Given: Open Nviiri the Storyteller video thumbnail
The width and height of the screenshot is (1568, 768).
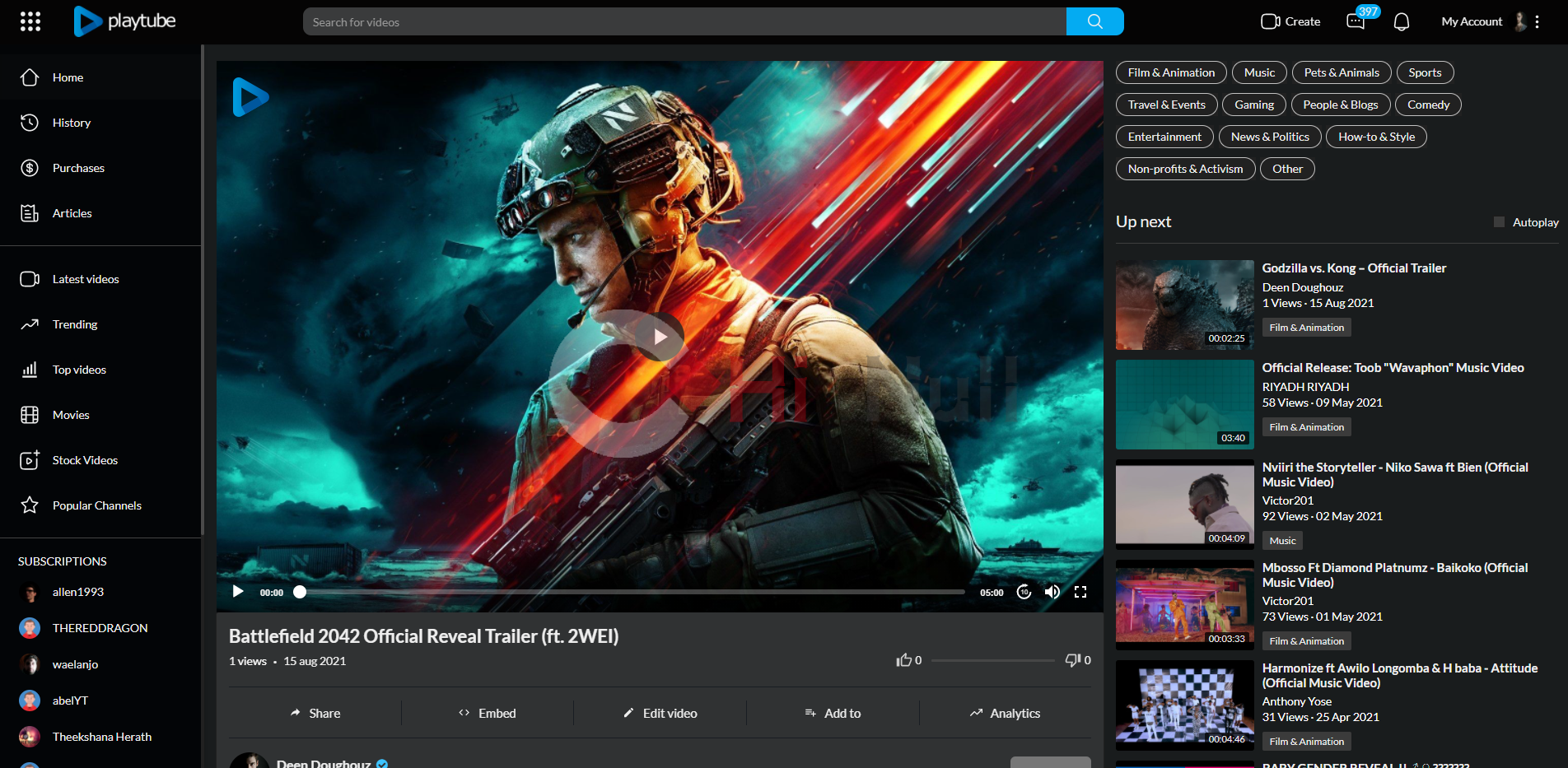Looking at the screenshot, I should tap(1185, 505).
